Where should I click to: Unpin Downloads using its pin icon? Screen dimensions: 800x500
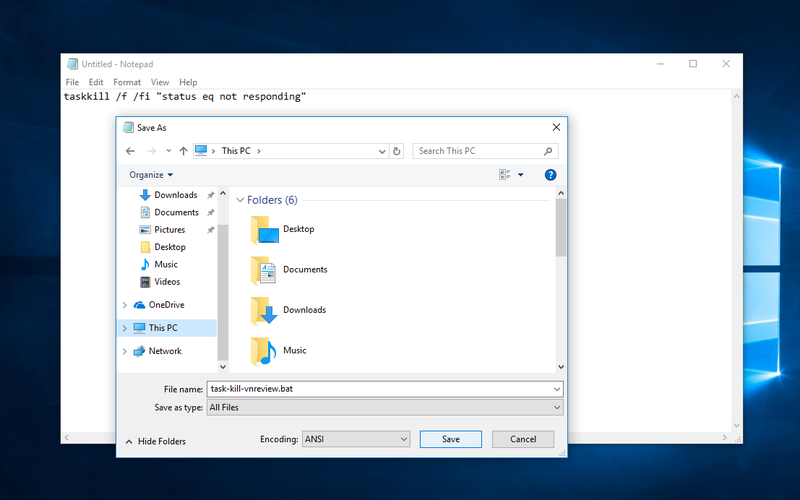pyautogui.click(x=210, y=195)
